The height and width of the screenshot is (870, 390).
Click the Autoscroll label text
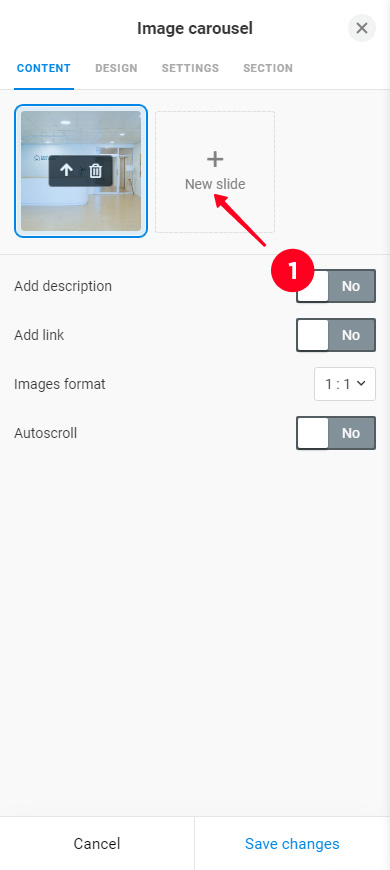point(45,433)
